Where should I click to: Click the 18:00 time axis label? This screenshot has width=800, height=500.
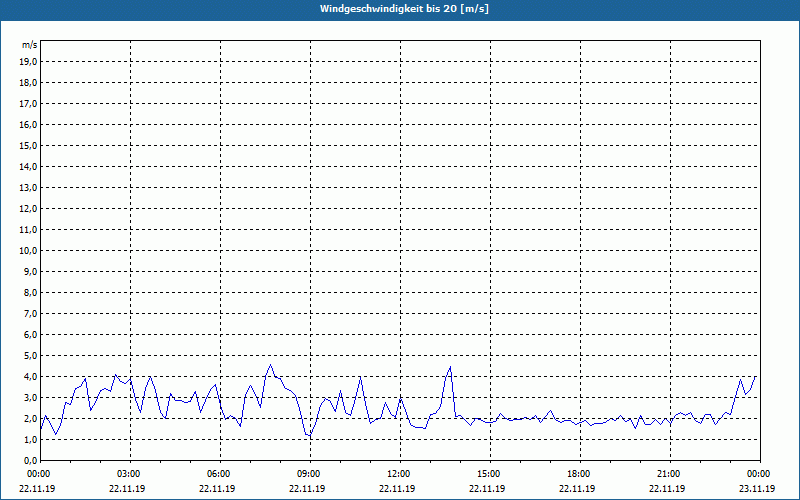pyautogui.click(x=580, y=474)
